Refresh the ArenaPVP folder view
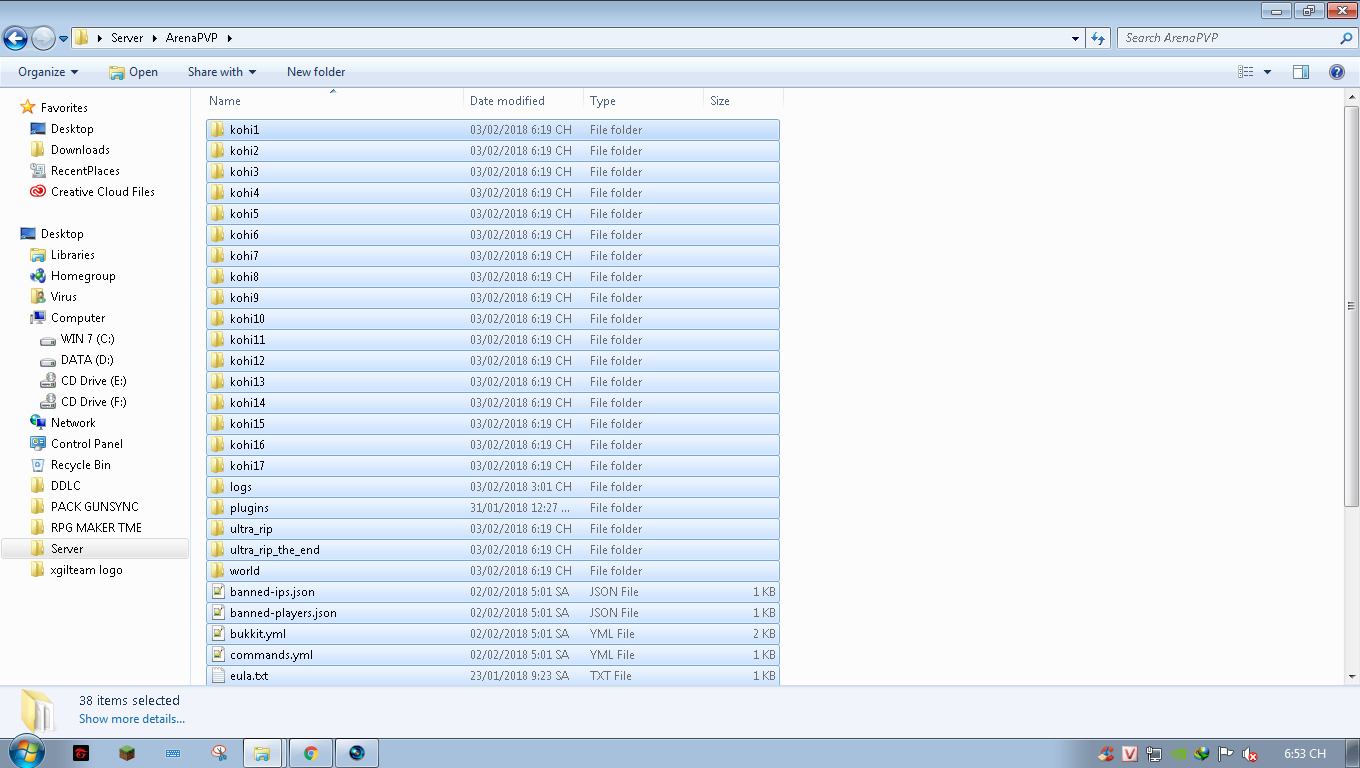The width and height of the screenshot is (1360, 768). [1098, 38]
